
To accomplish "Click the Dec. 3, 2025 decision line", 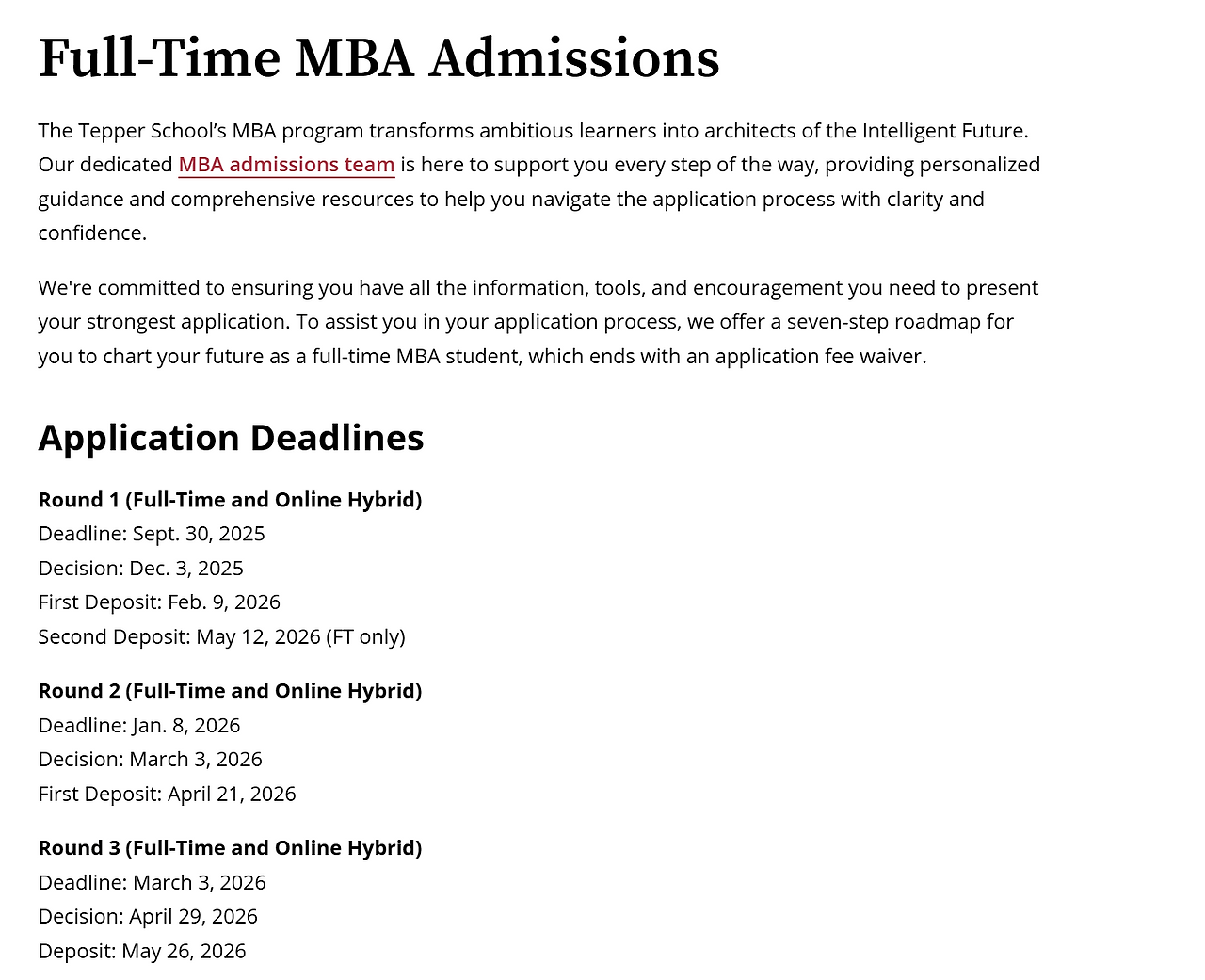I will tap(140, 569).
